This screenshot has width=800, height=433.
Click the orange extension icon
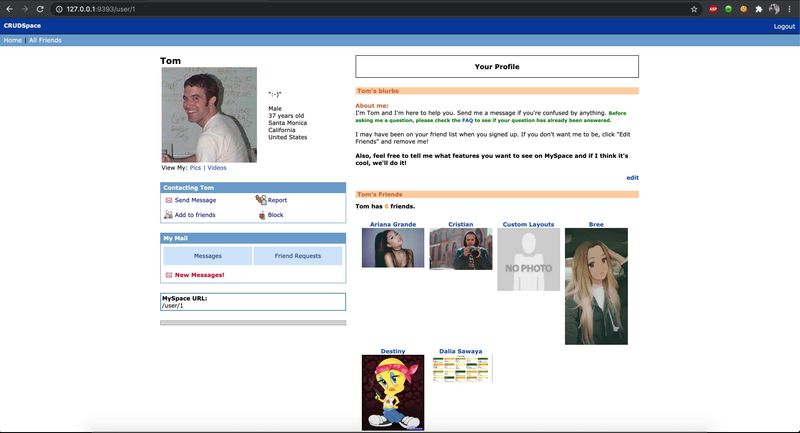[x=743, y=9]
